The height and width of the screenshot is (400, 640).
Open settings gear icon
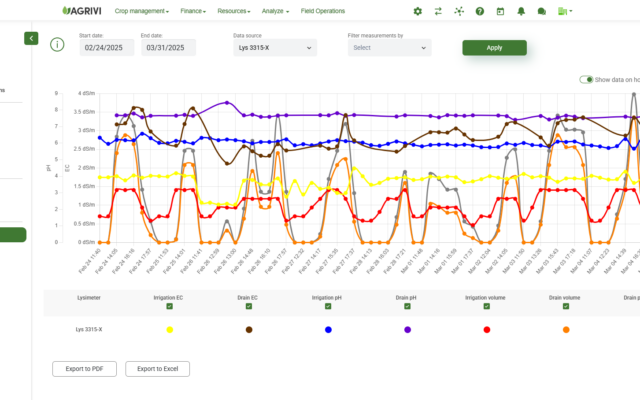[418, 11]
